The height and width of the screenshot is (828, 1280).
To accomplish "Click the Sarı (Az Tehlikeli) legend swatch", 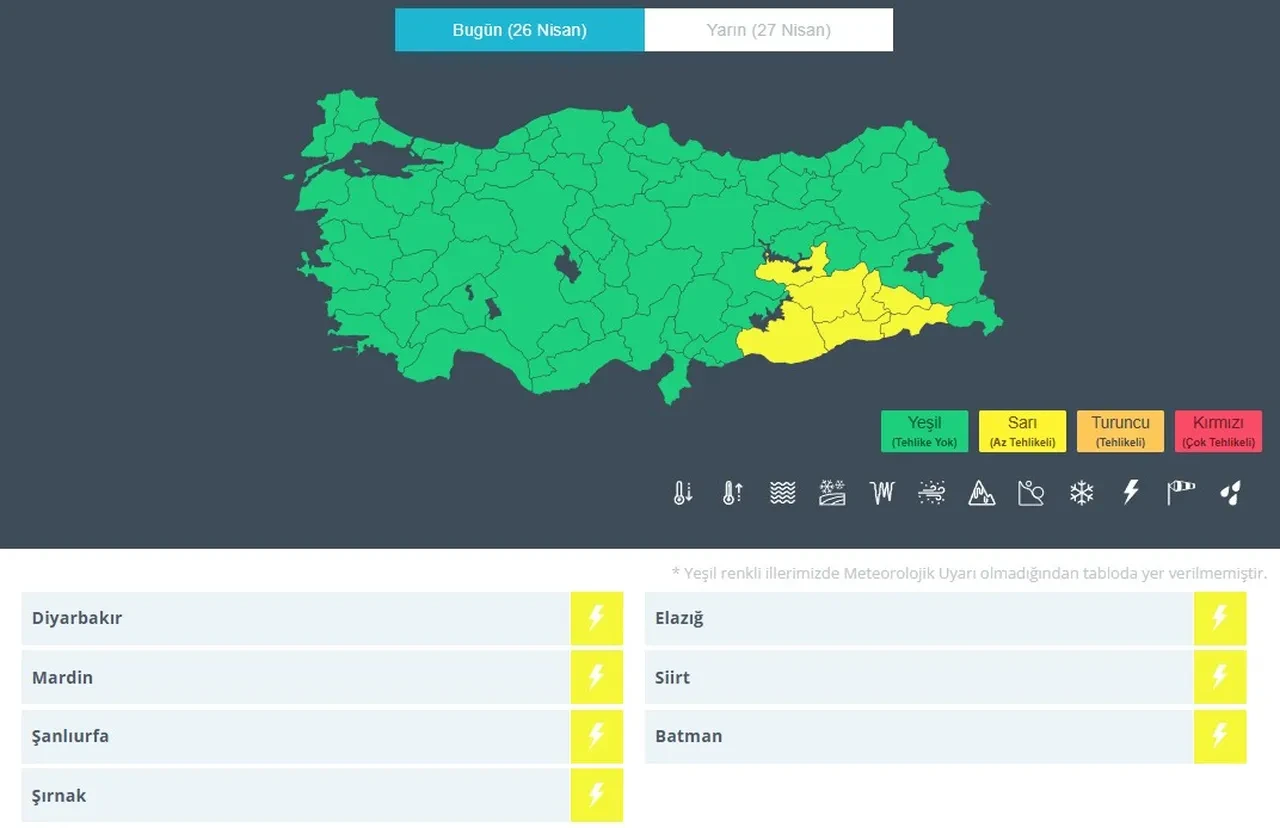I will click(1022, 431).
